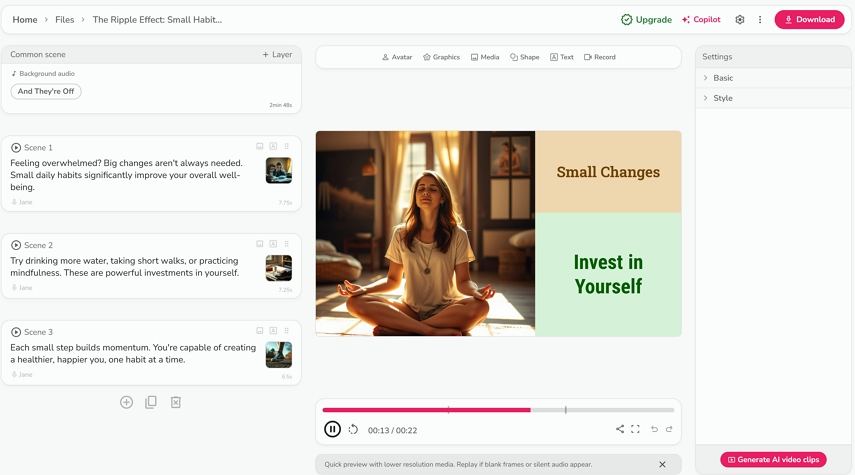The height and width of the screenshot is (475, 855).
Task: Undo the last edit
Action: 654,429
